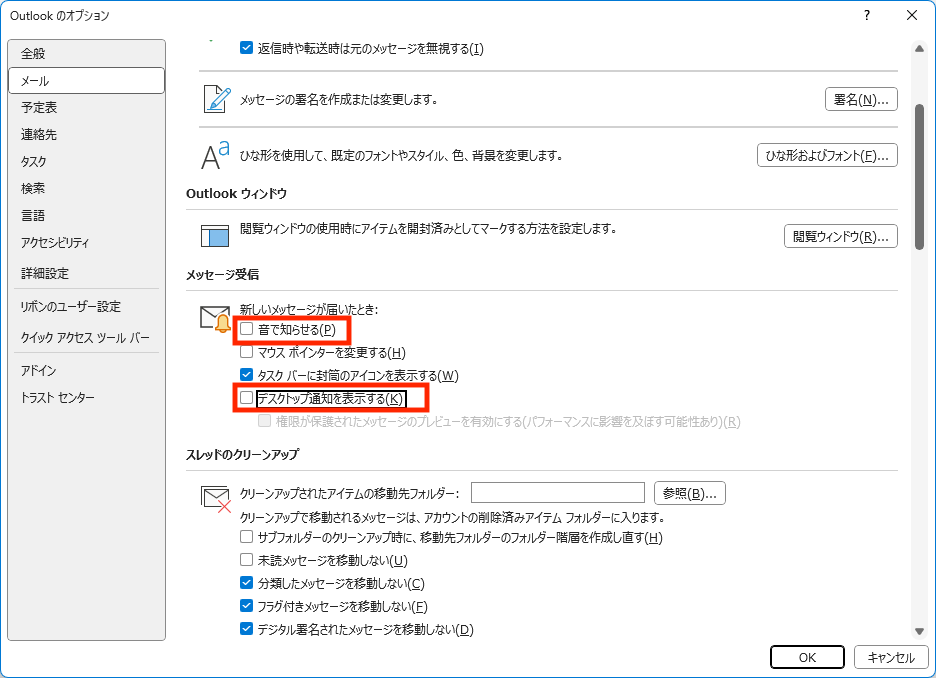Enable マウス ポインターを変更する option
Viewport: 936px width, 678px height.
pos(247,352)
